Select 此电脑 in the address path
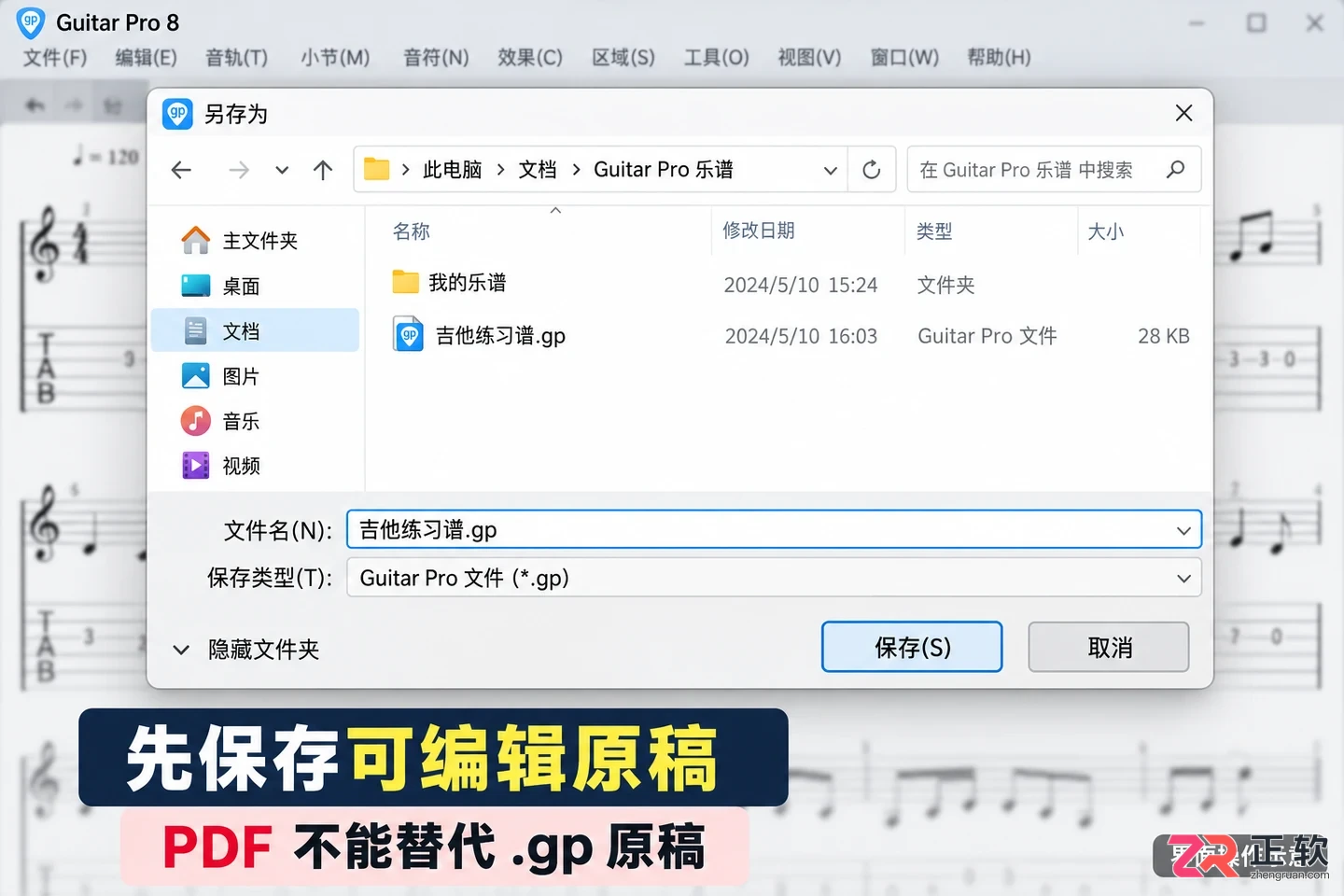This screenshot has height=896, width=1344. tap(453, 170)
